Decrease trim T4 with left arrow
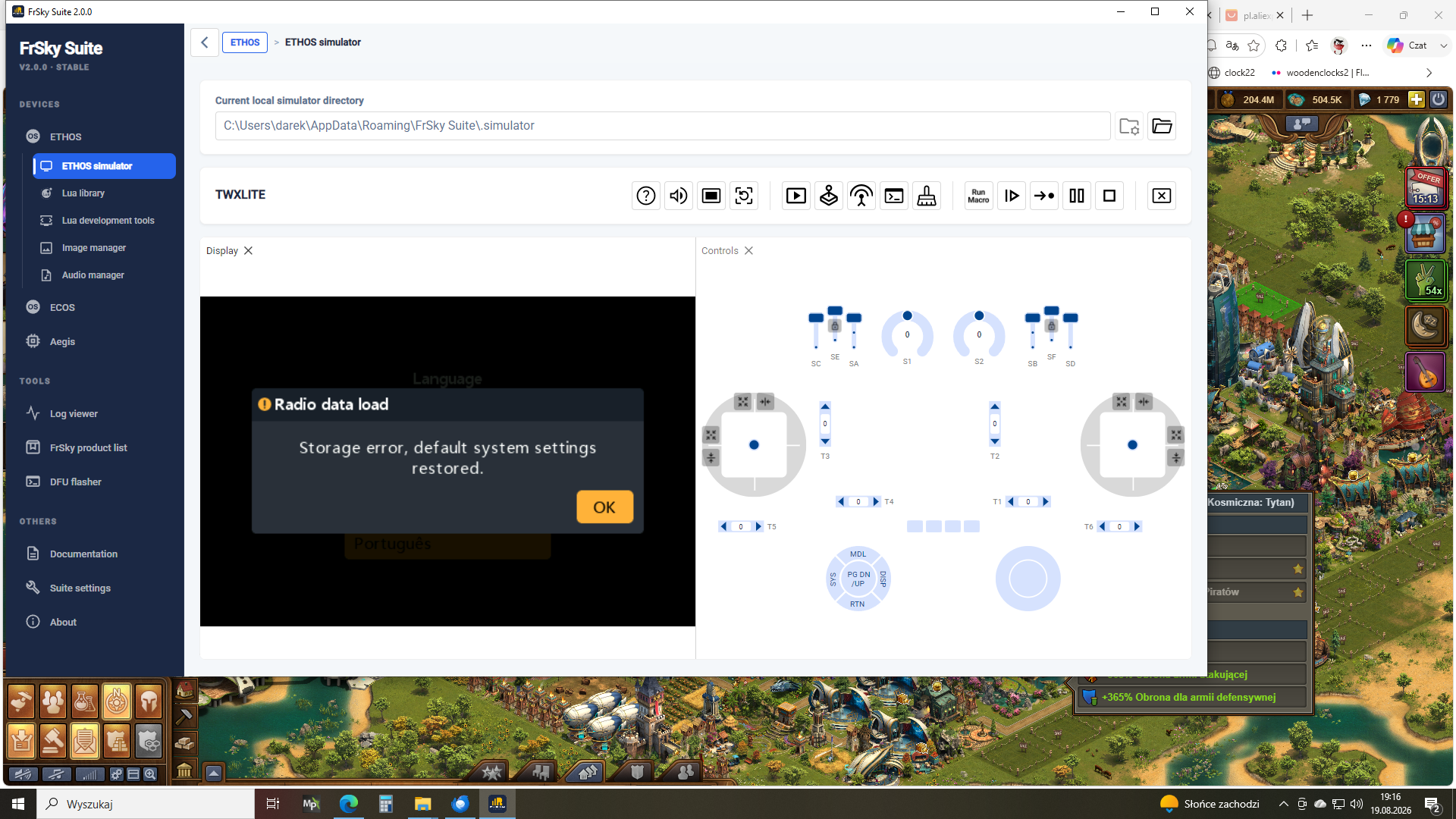Image resolution: width=1456 pixels, height=819 pixels. click(841, 502)
